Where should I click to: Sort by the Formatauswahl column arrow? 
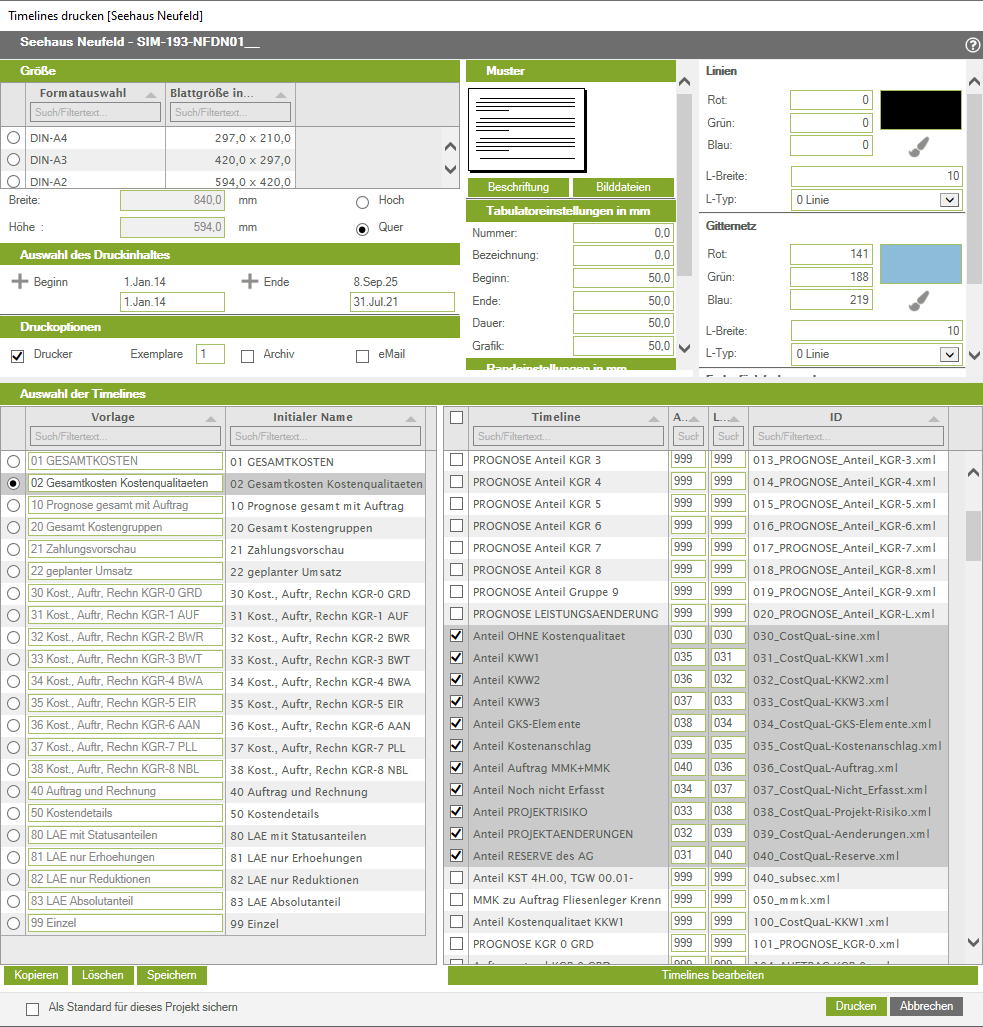(x=151, y=94)
